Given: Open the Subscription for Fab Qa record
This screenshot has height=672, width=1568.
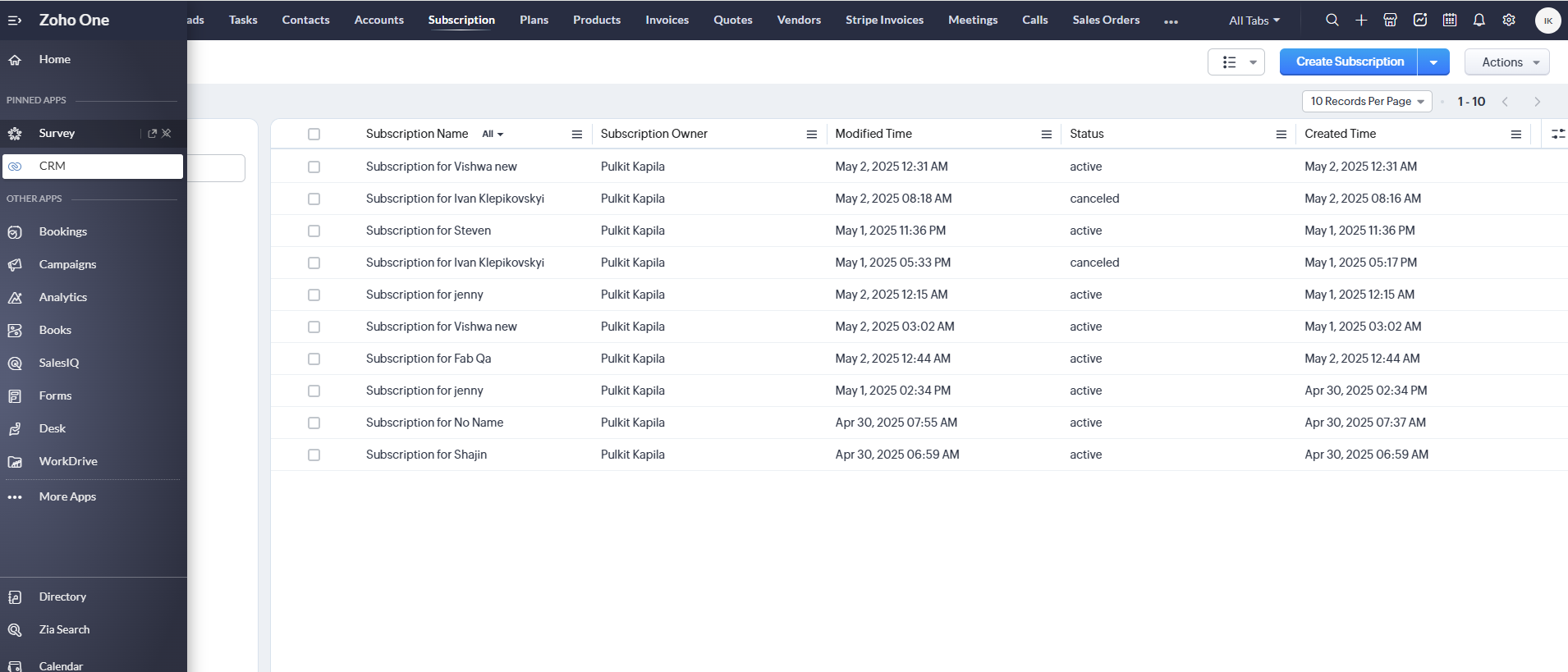Looking at the screenshot, I should pyautogui.click(x=429, y=359).
